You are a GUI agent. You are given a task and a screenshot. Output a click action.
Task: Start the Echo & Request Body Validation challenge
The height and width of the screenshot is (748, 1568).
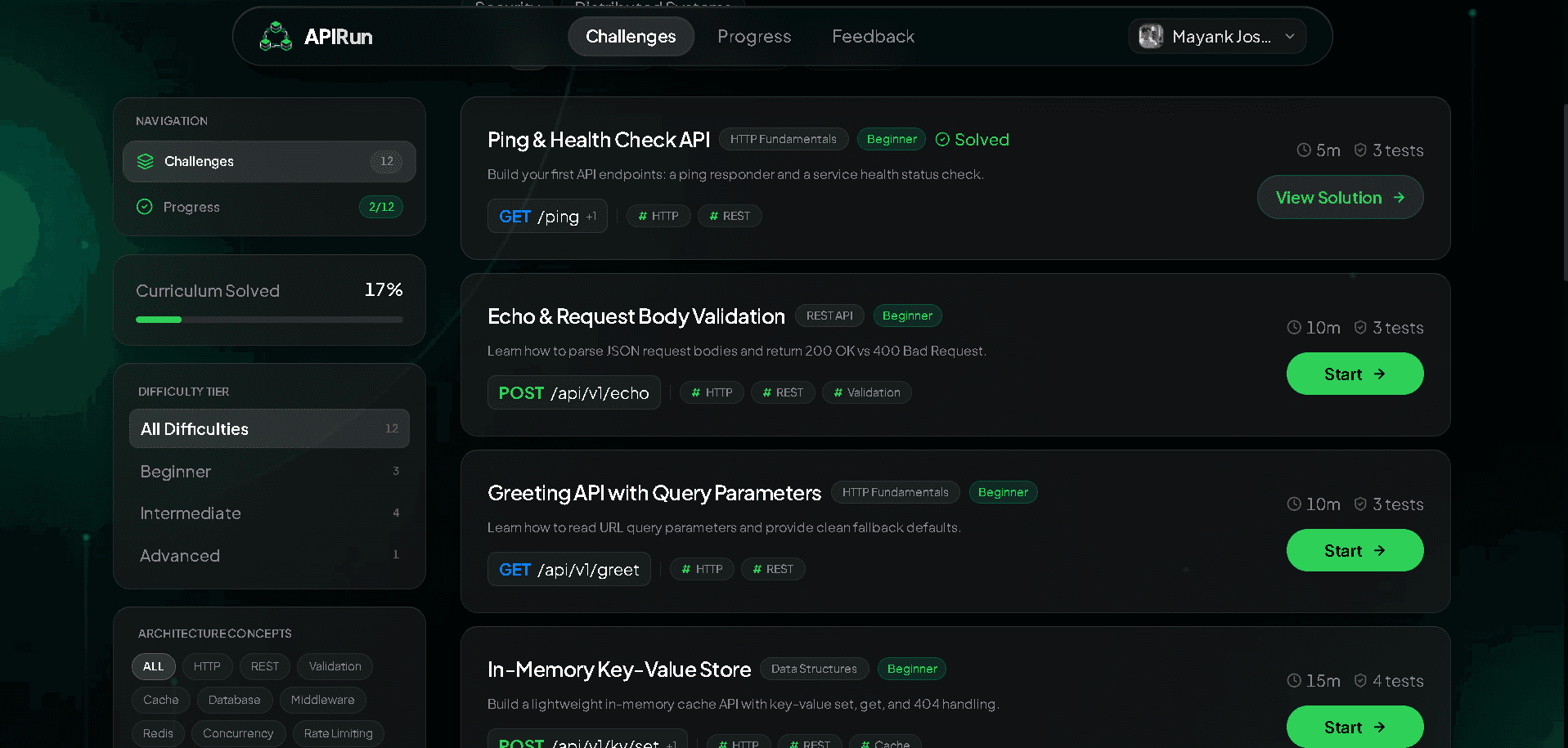tap(1355, 374)
